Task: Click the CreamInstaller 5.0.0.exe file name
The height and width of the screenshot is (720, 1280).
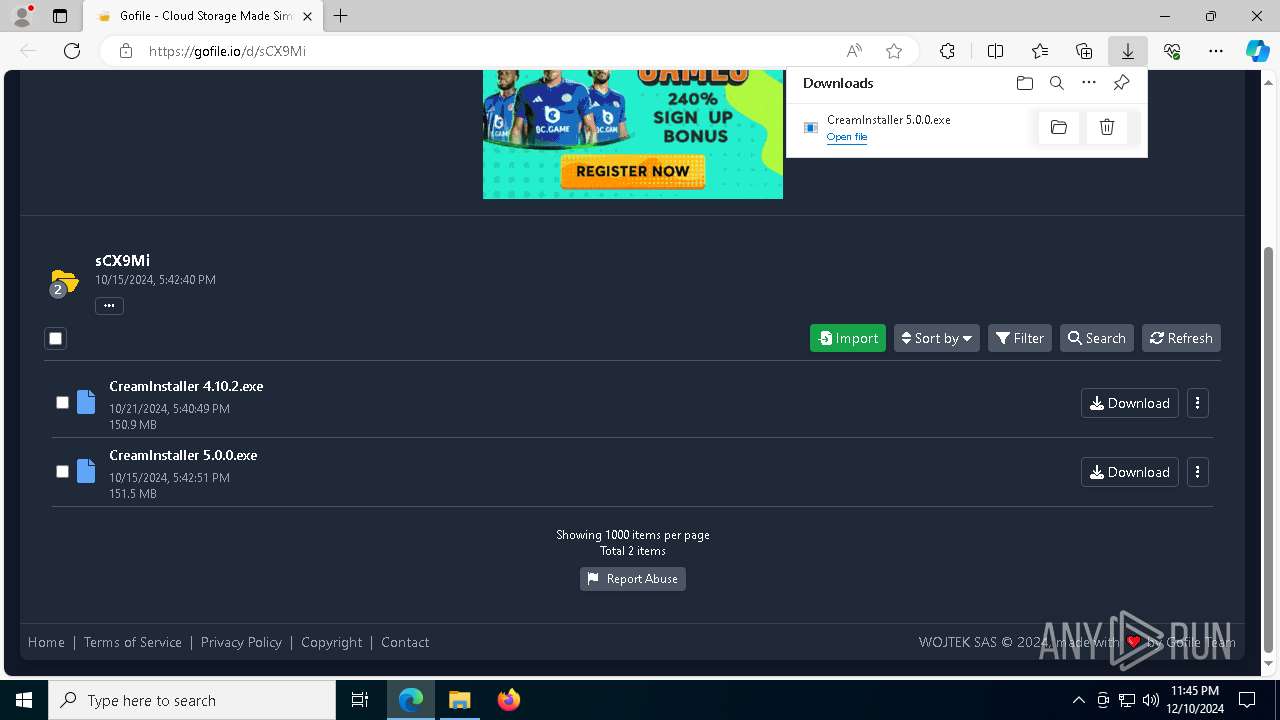Action: point(183,455)
